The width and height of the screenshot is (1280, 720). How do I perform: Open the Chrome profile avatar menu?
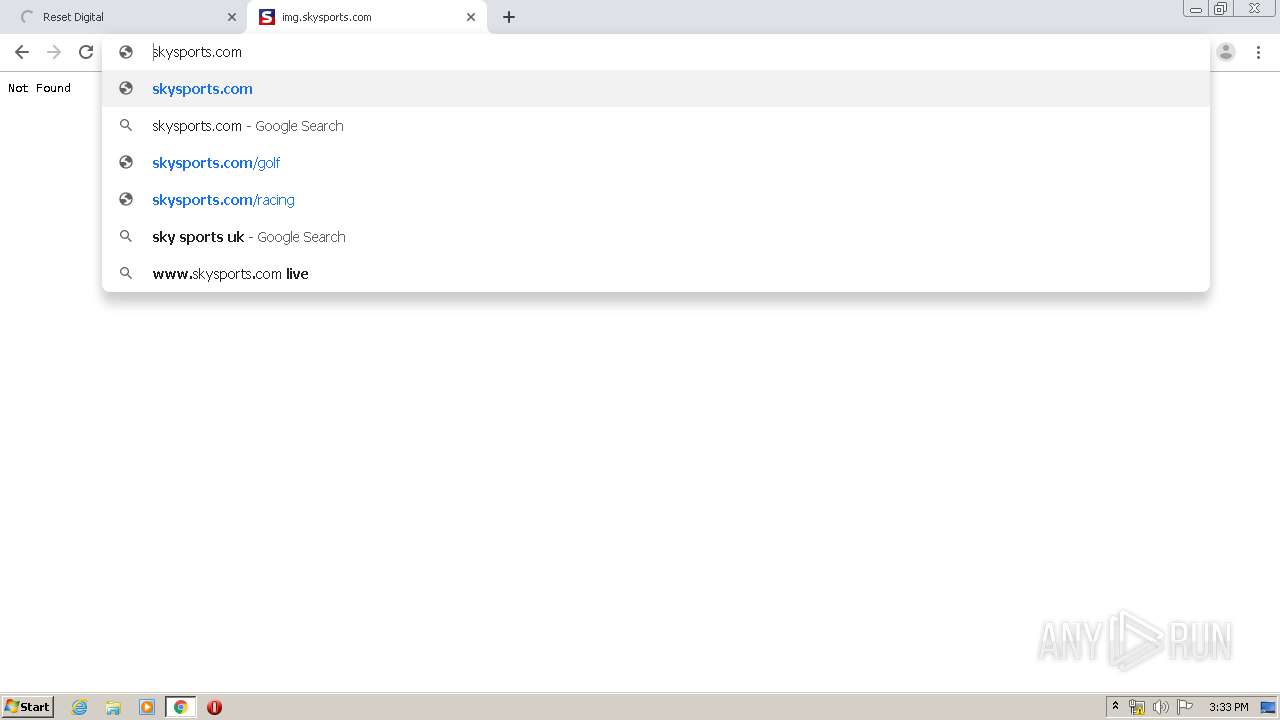pyautogui.click(x=1226, y=52)
